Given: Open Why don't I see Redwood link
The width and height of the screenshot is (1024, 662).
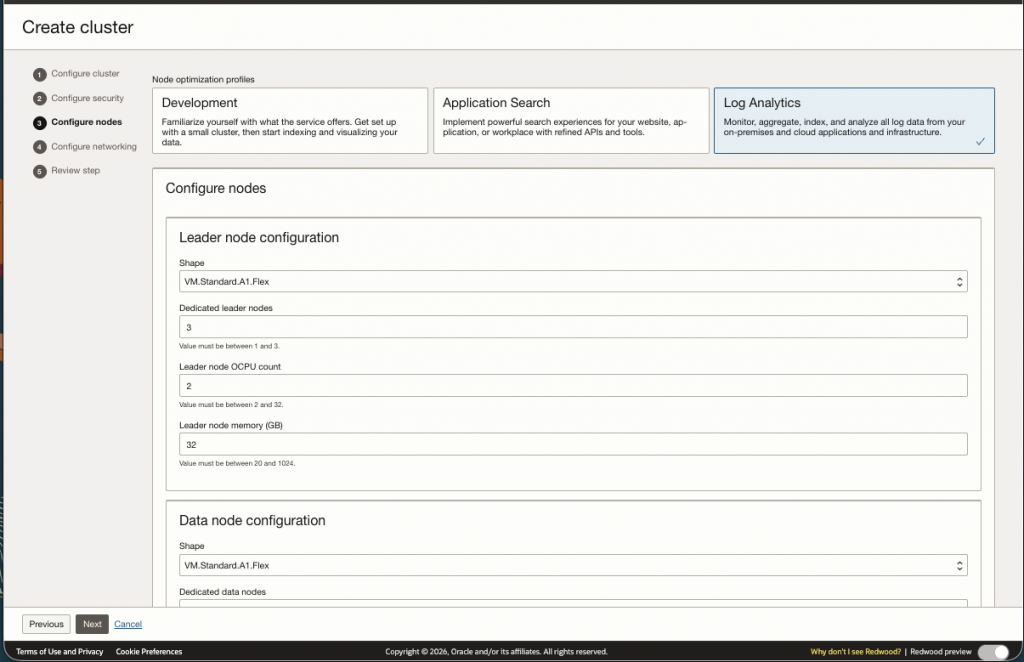Looking at the screenshot, I should [856, 652].
